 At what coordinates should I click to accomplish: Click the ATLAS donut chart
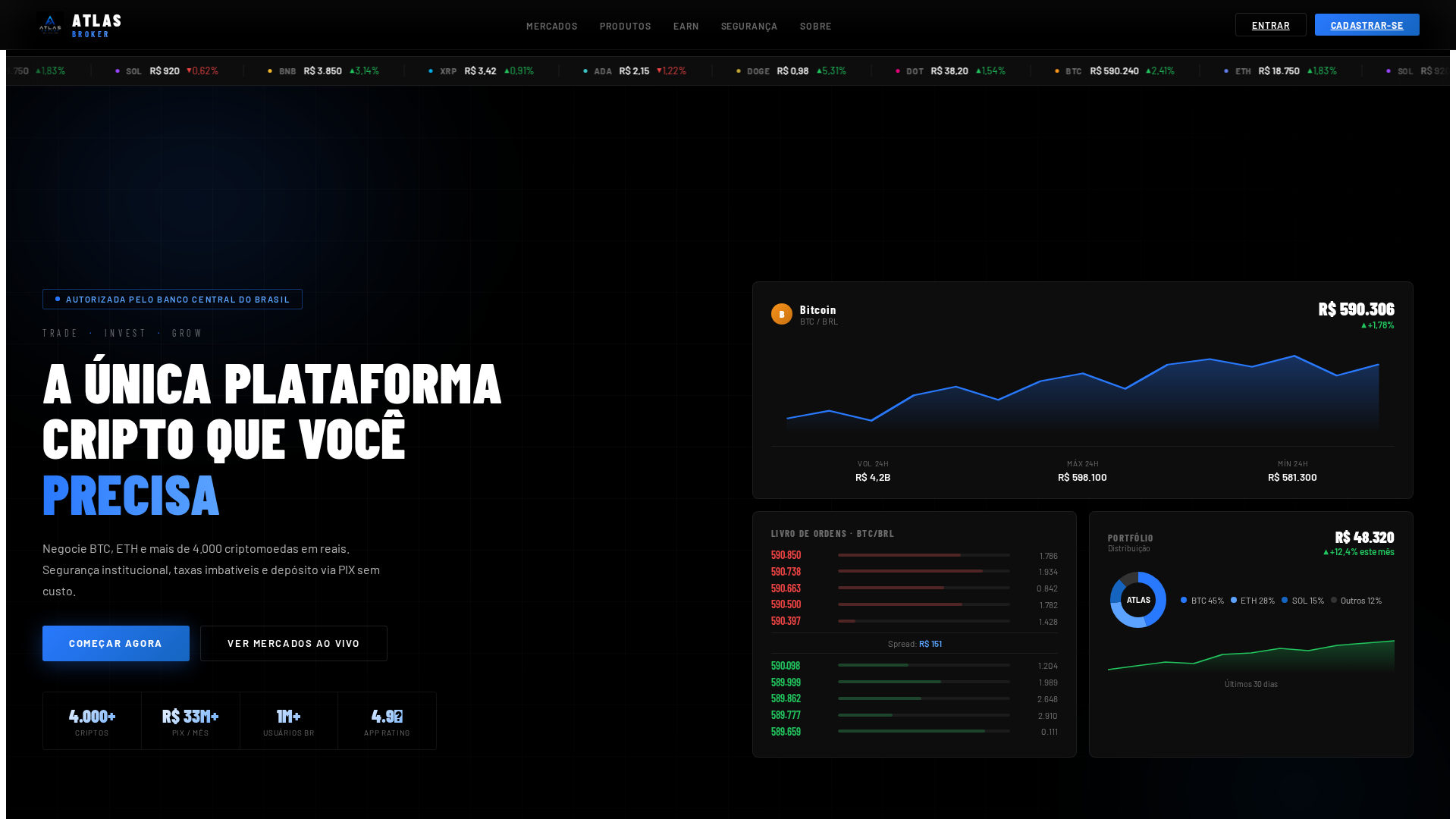click(1138, 600)
